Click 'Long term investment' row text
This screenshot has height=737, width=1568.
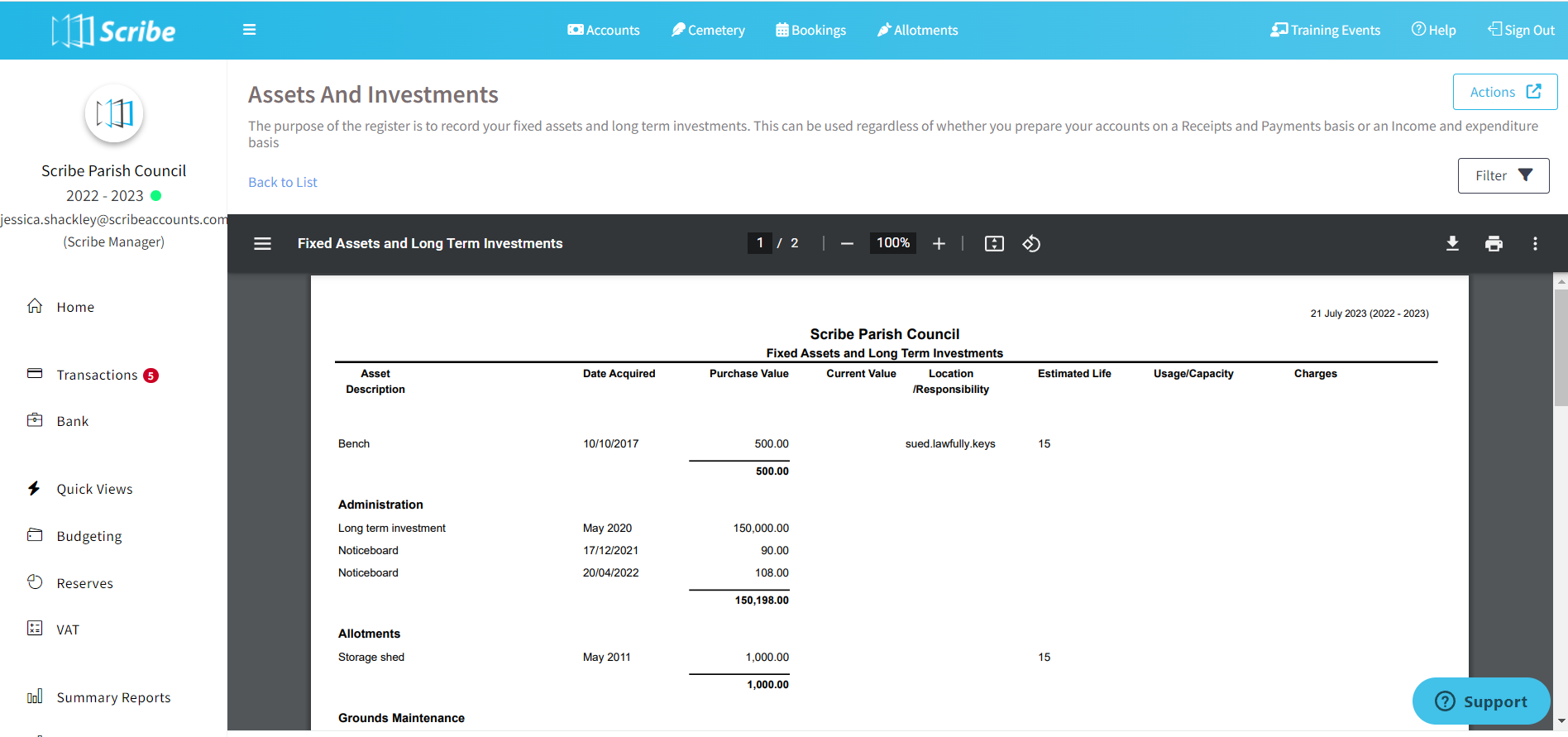point(392,529)
